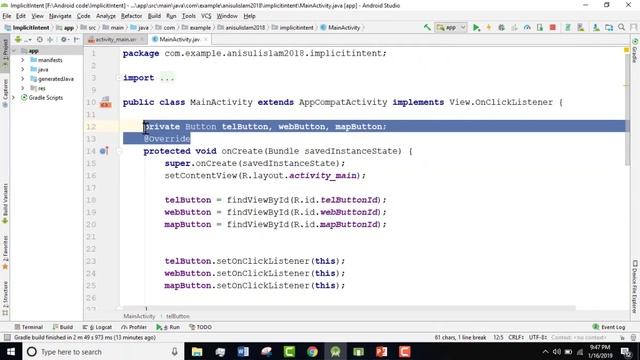Expand the java folder arrow
The width and height of the screenshot is (640, 360).
(22, 69)
